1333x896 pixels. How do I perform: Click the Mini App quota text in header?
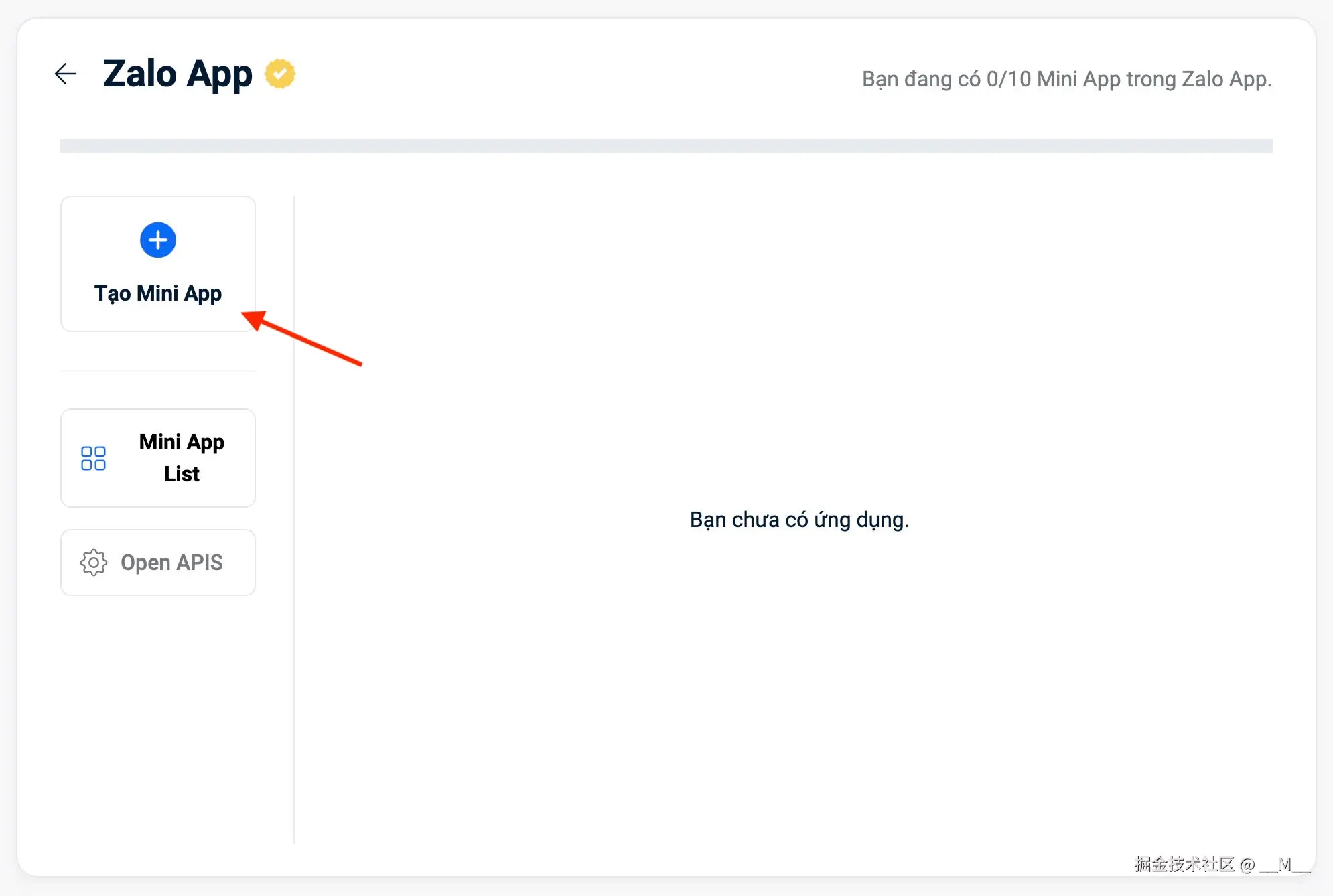point(1066,79)
